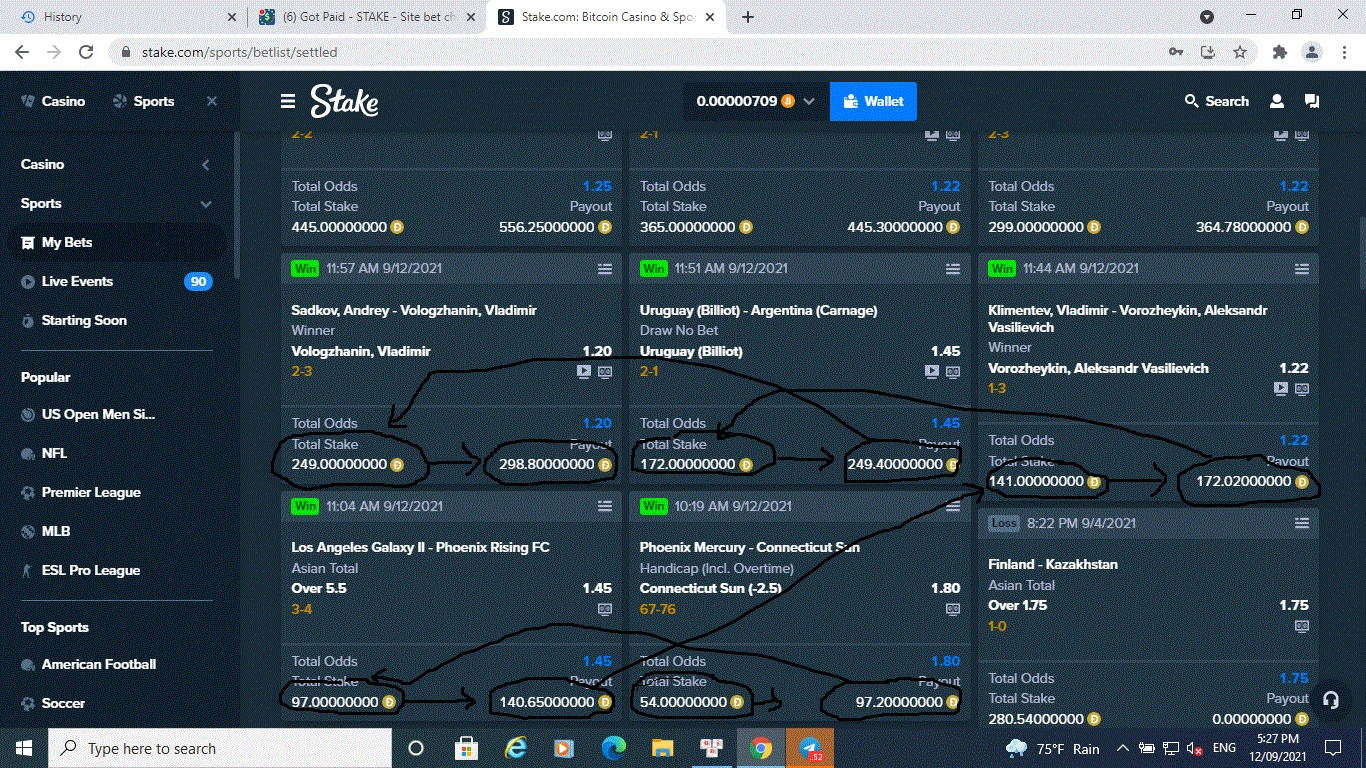Expand the bitcoin balance currency dropdown
The height and width of the screenshot is (768, 1366).
pyautogui.click(x=809, y=101)
